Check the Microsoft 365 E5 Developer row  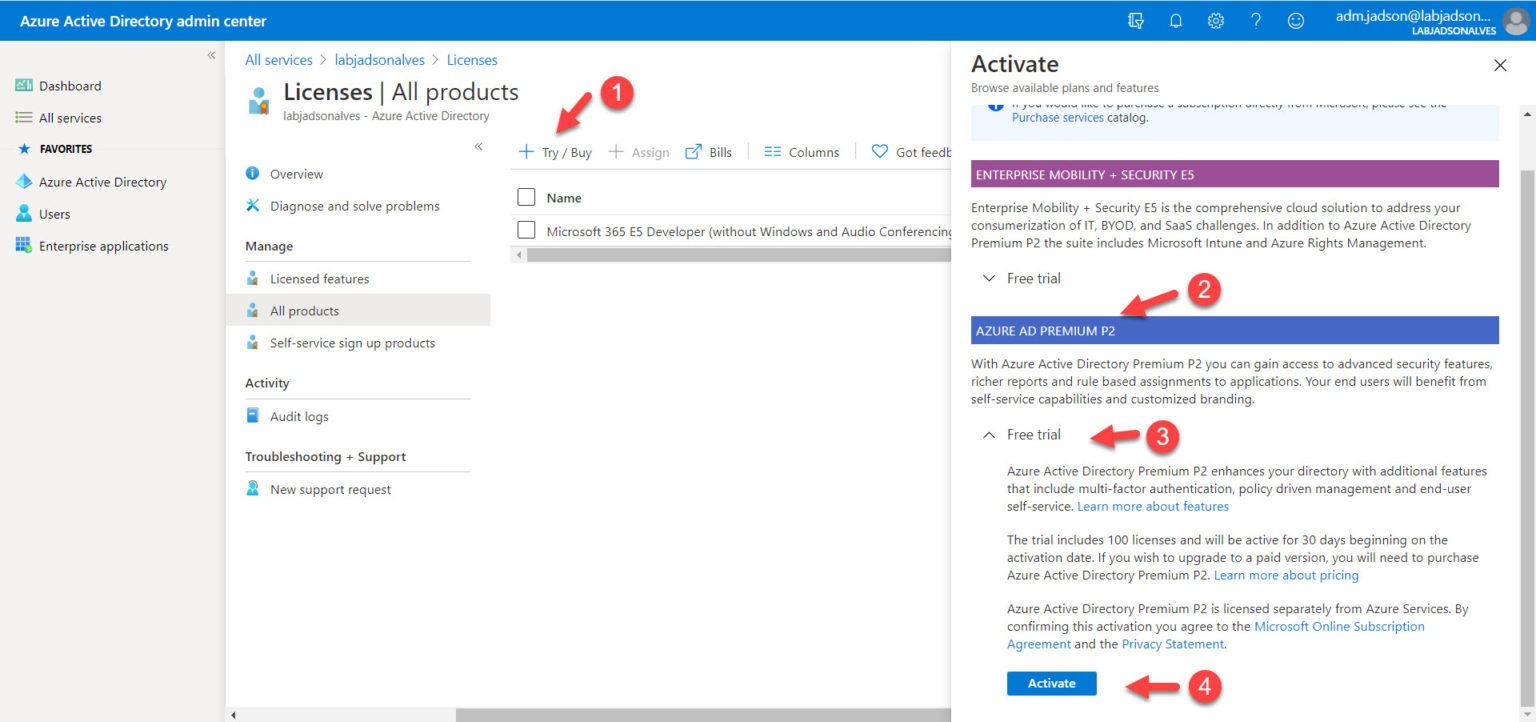[x=526, y=229]
